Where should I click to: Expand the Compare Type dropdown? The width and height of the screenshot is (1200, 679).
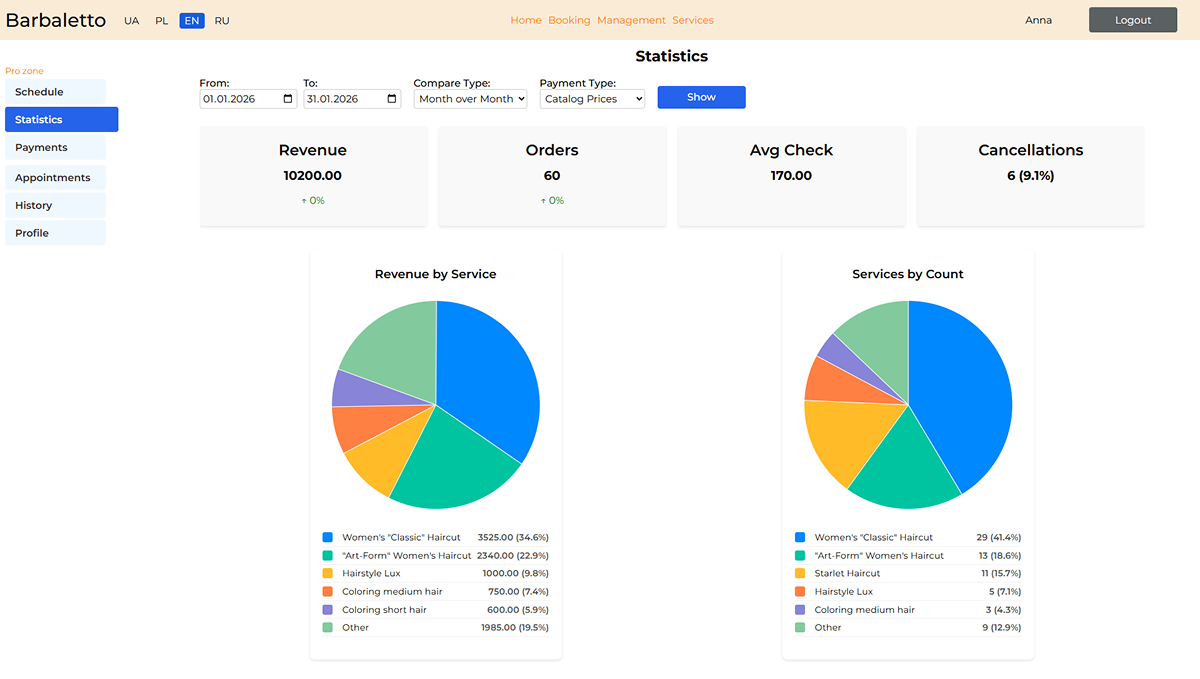pyautogui.click(x=470, y=99)
